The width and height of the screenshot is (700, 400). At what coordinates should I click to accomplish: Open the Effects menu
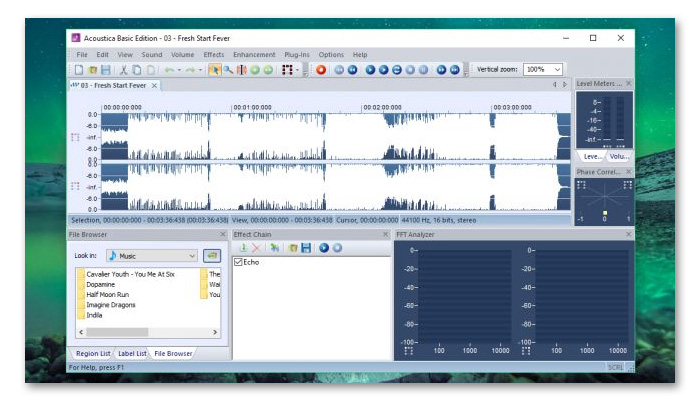(214, 54)
